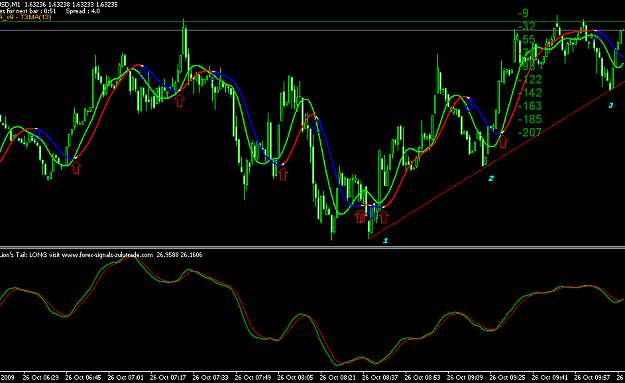Select the "-163" level label
Screen dimensions: 625x383
(530, 106)
